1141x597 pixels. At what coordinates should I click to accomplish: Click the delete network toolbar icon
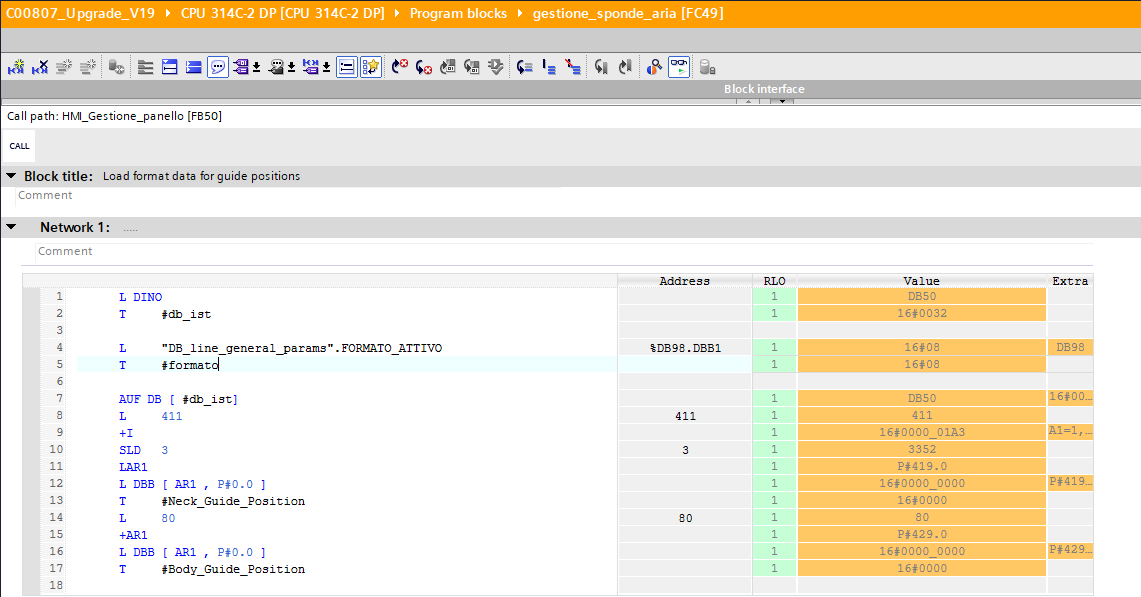[40, 67]
